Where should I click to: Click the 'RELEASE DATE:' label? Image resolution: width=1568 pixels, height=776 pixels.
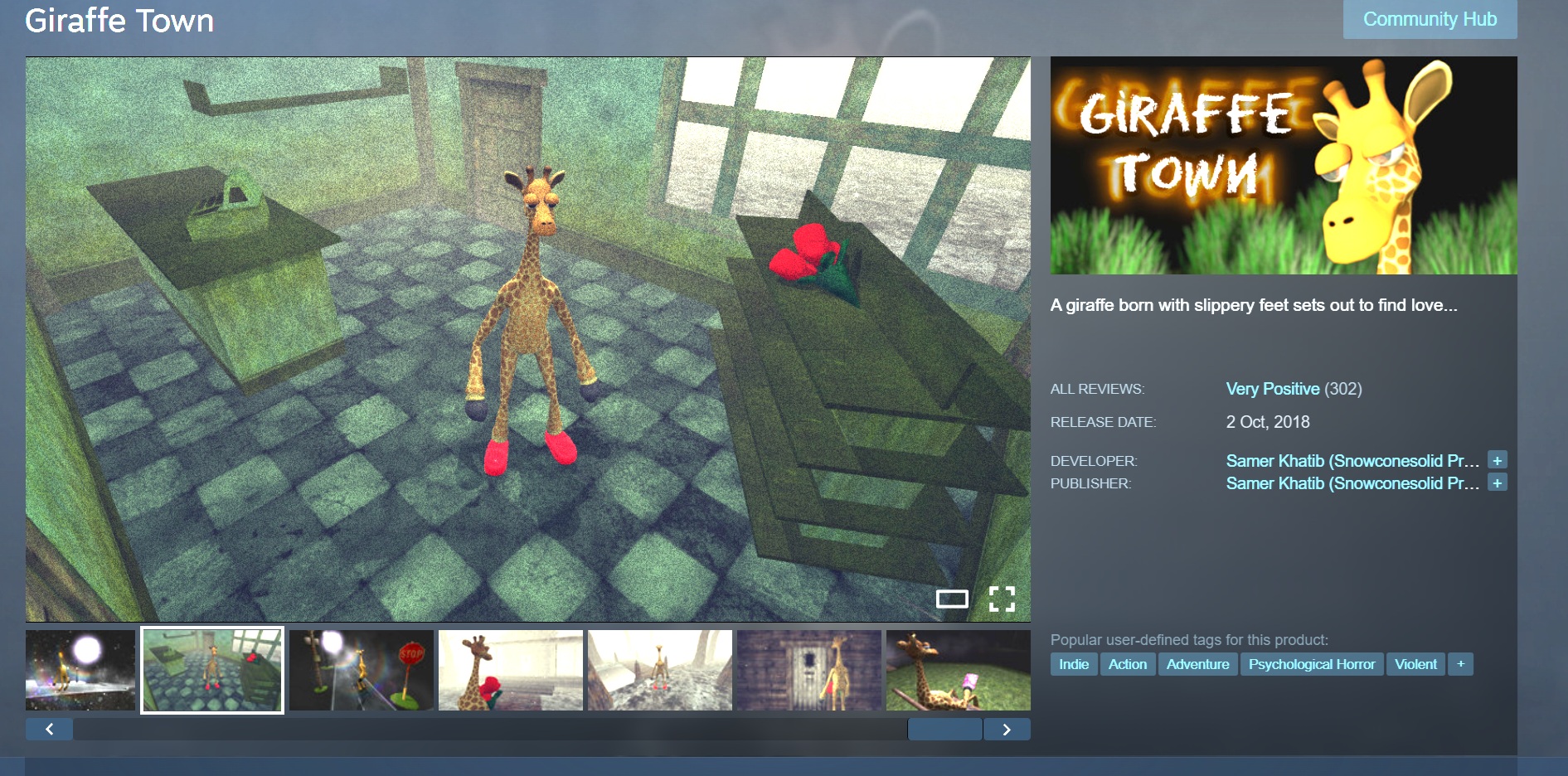click(1103, 422)
